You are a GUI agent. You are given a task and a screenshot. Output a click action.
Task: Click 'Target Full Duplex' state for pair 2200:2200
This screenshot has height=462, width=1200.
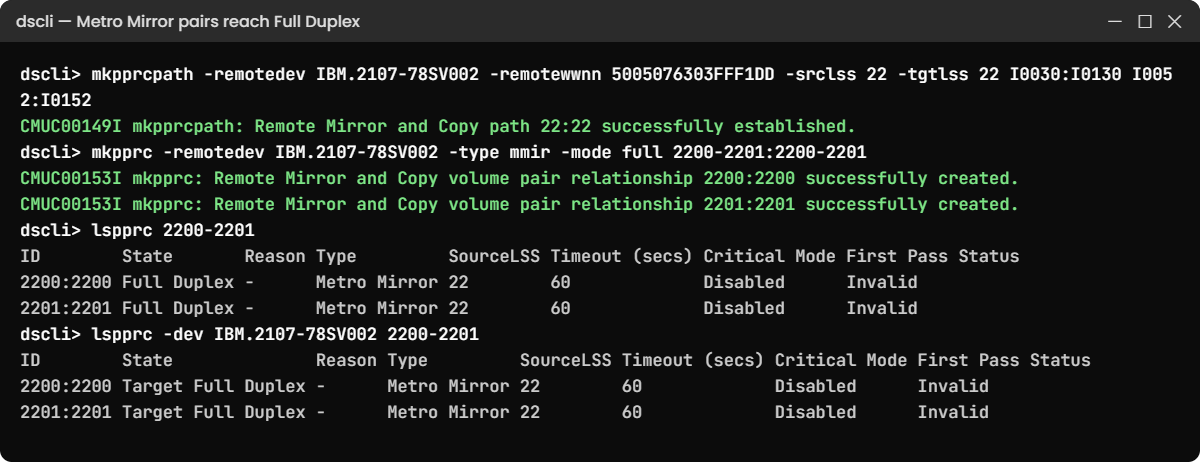point(214,387)
